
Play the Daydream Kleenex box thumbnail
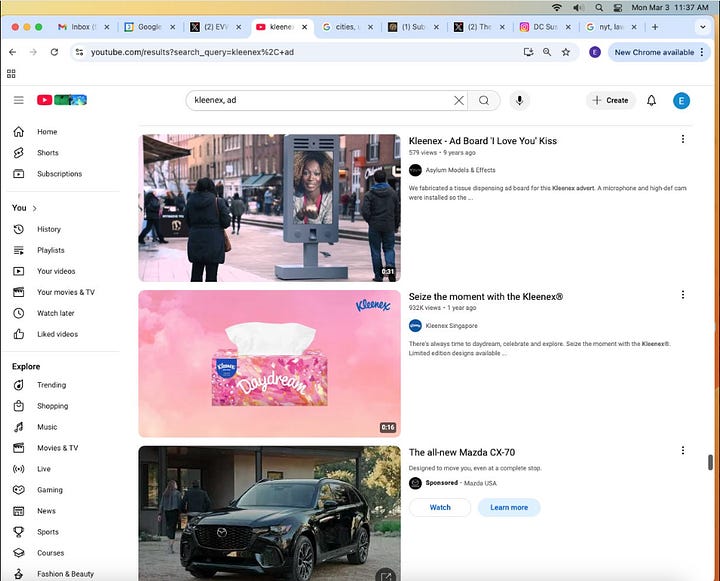(270, 364)
